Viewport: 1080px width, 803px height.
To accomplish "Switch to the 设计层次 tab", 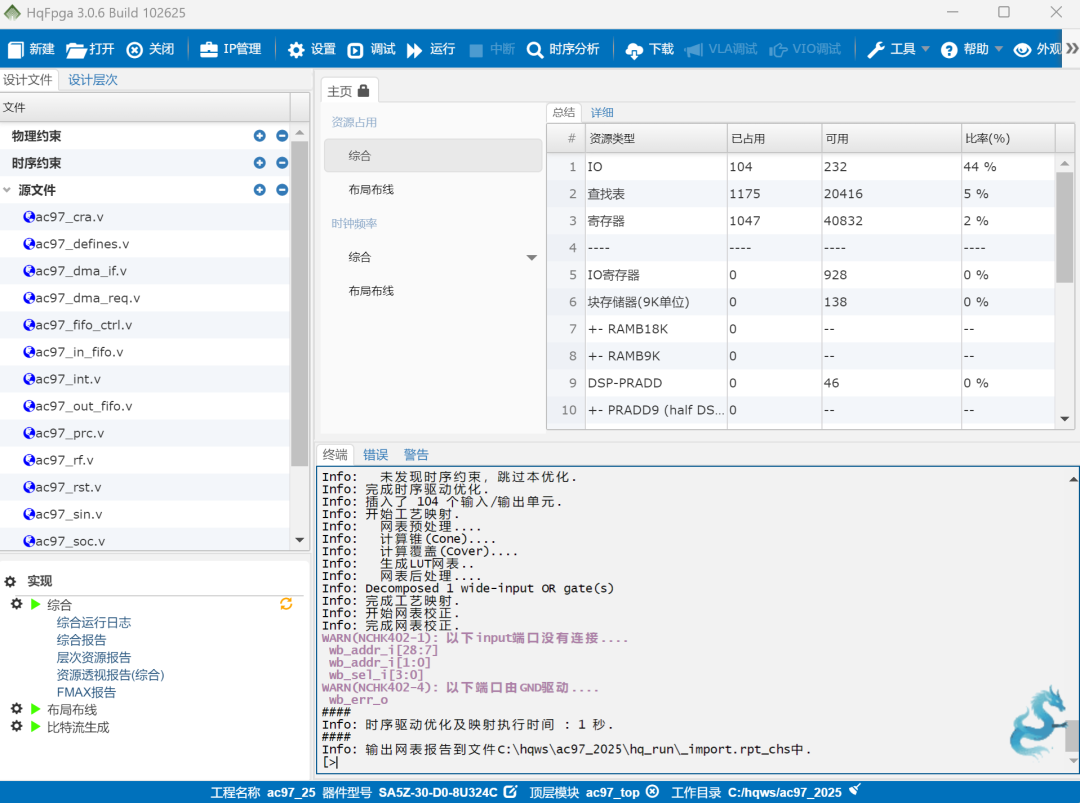I will [x=93, y=80].
